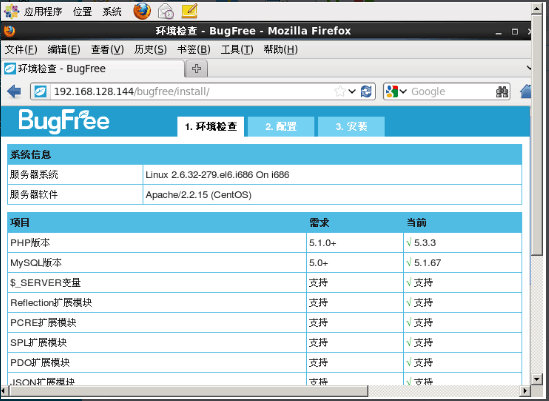549x401 pixels.
Task: Click the Google search engine icon
Action: click(x=392, y=92)
